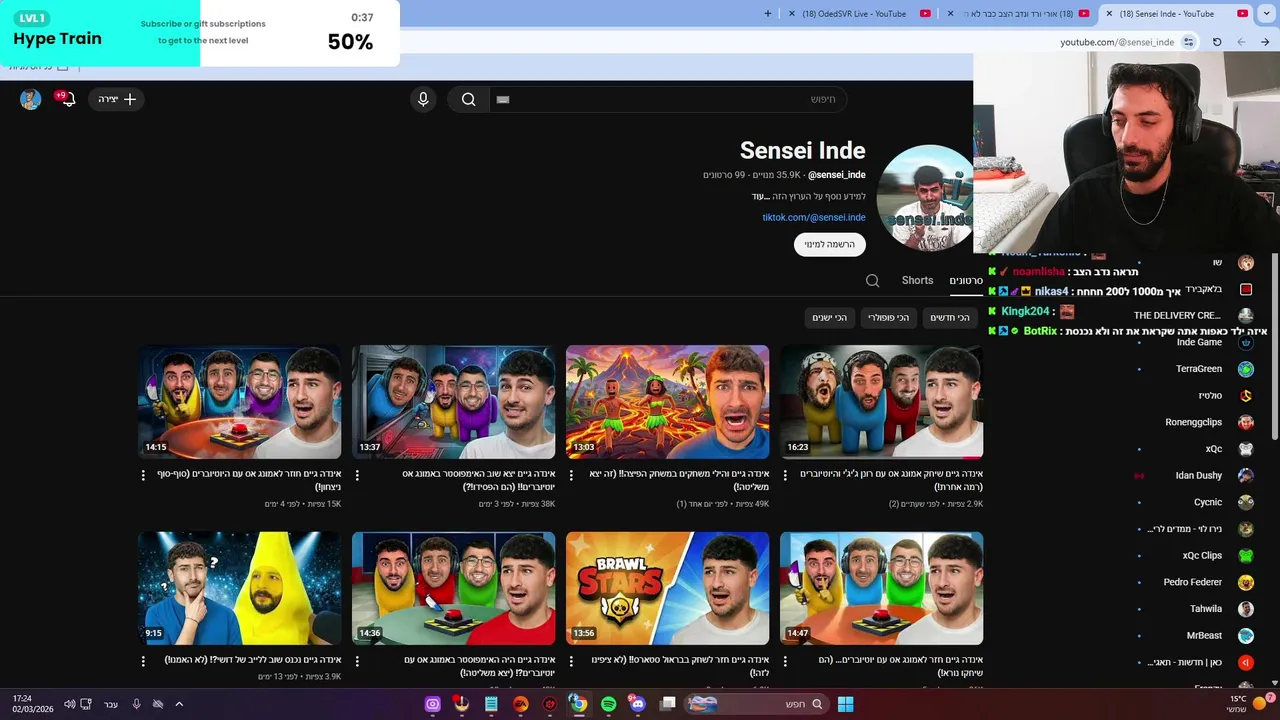Open options menu for the 16:23 video

(x=785, y=475)
